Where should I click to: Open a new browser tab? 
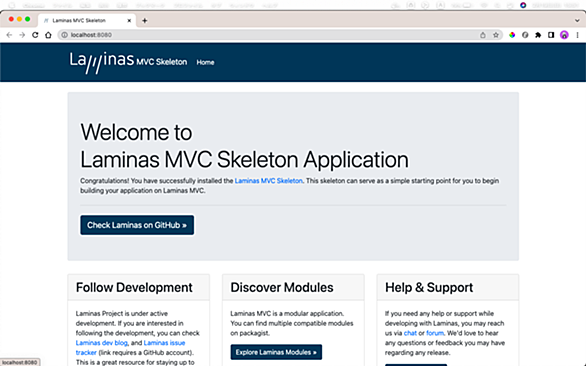[145, 21]
